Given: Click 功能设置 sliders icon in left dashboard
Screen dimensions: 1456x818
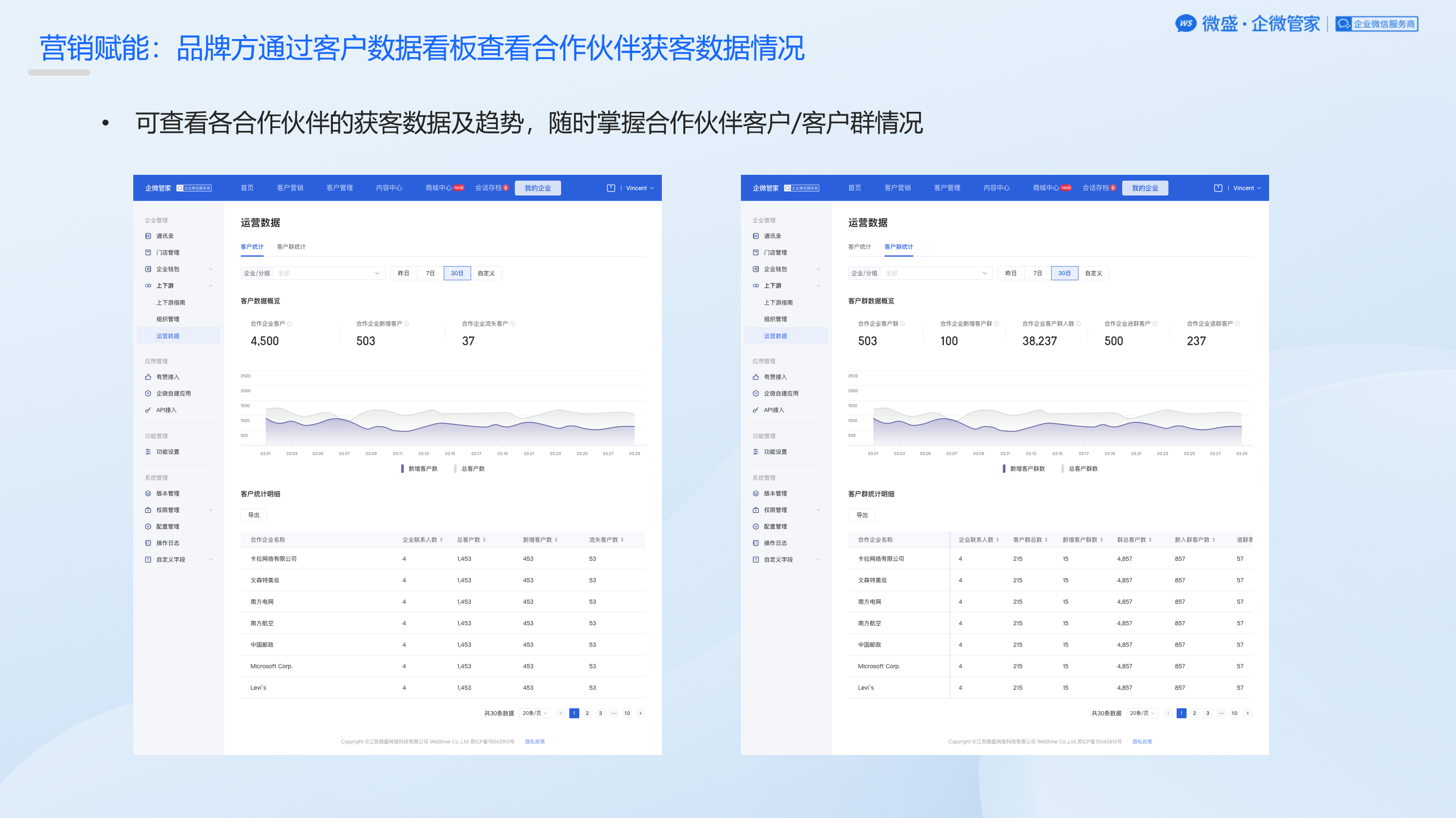Looking at the screenshot, I should coord(148,451).
